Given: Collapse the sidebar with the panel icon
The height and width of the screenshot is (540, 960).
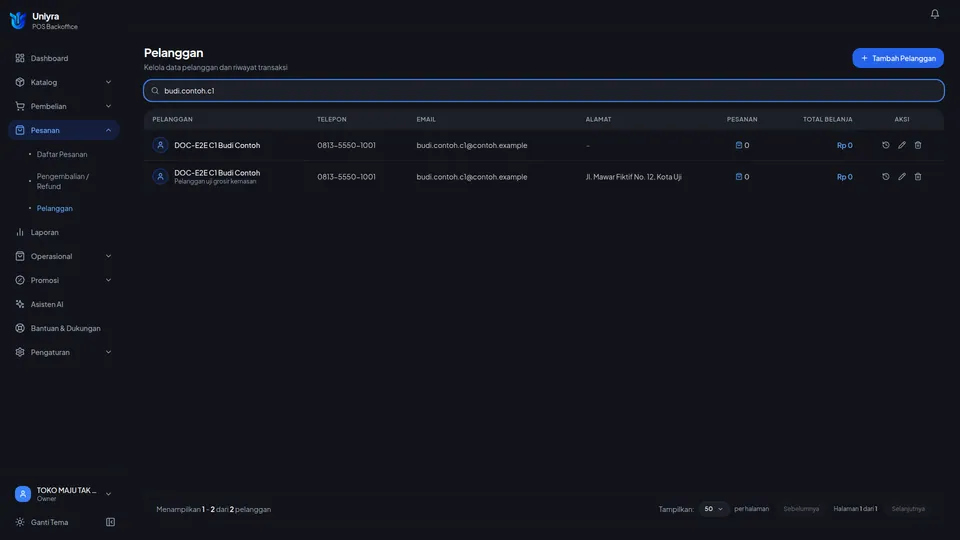Looking at the screenshot, I should (110, 522).
